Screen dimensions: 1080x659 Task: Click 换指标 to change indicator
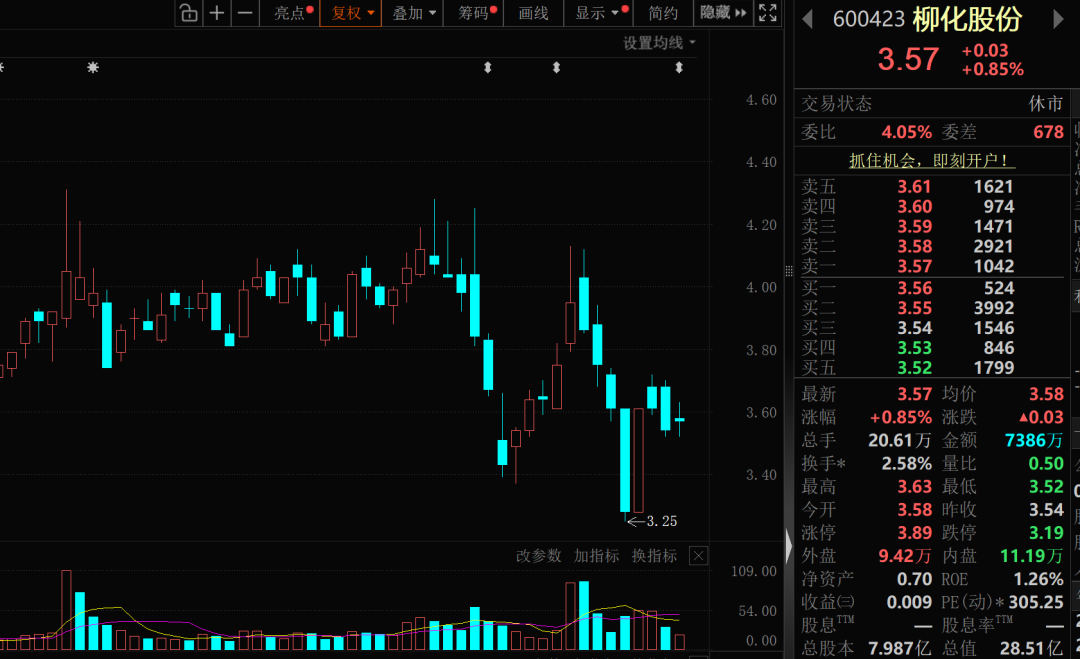pos(654,556)
